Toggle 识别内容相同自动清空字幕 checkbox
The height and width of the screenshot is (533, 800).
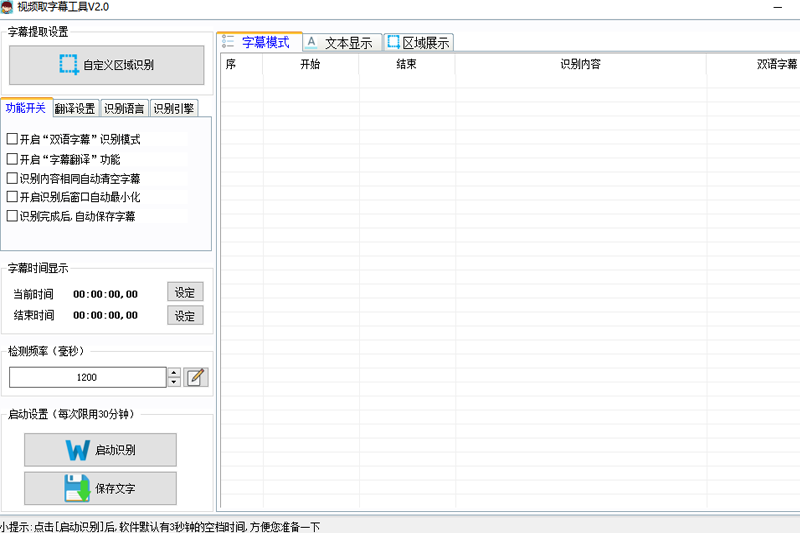click(x=12, y=178)
